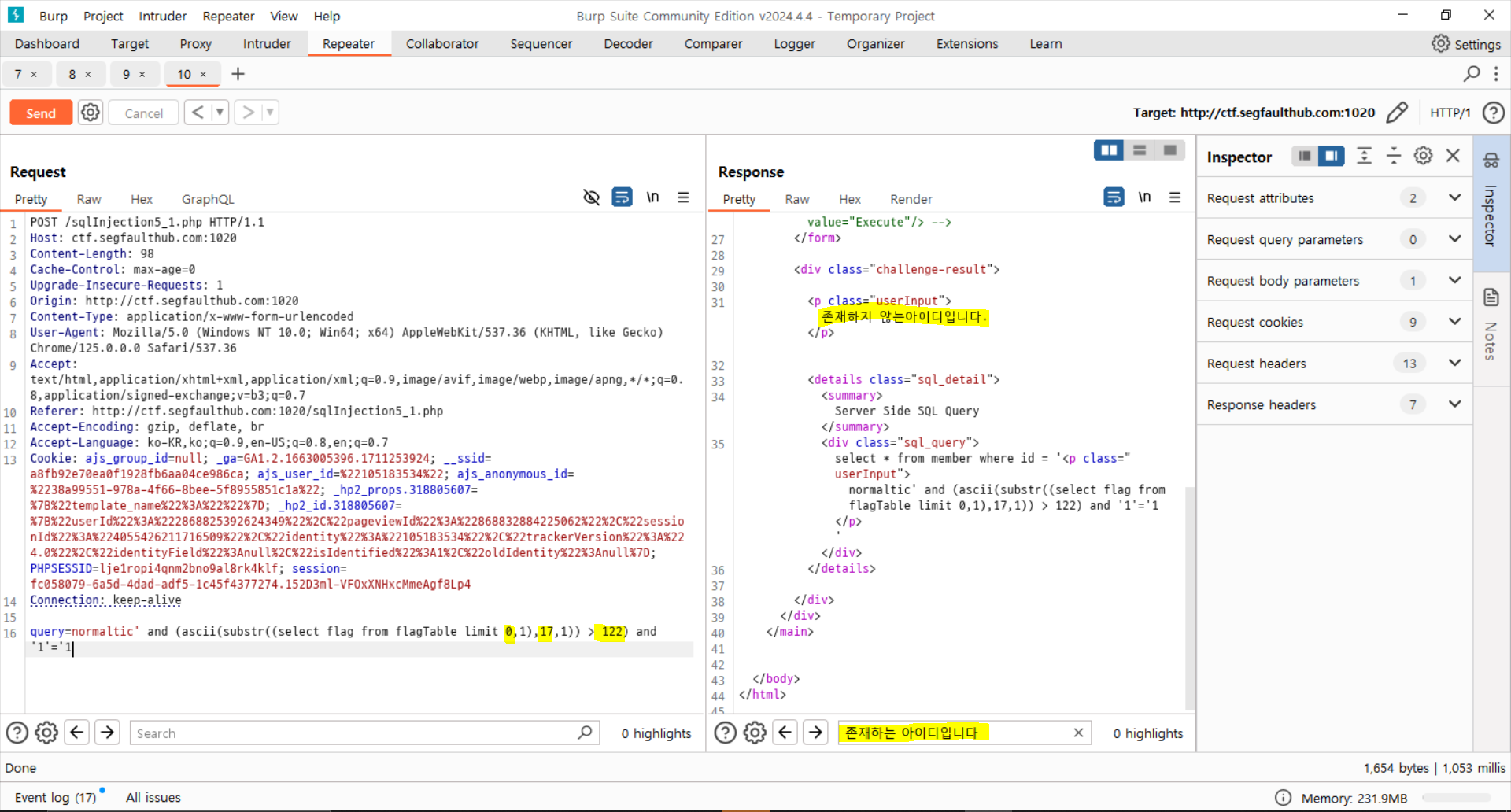1511x812 pixels.
Task: Close Repeater tab 7
Action: point(34,74)
